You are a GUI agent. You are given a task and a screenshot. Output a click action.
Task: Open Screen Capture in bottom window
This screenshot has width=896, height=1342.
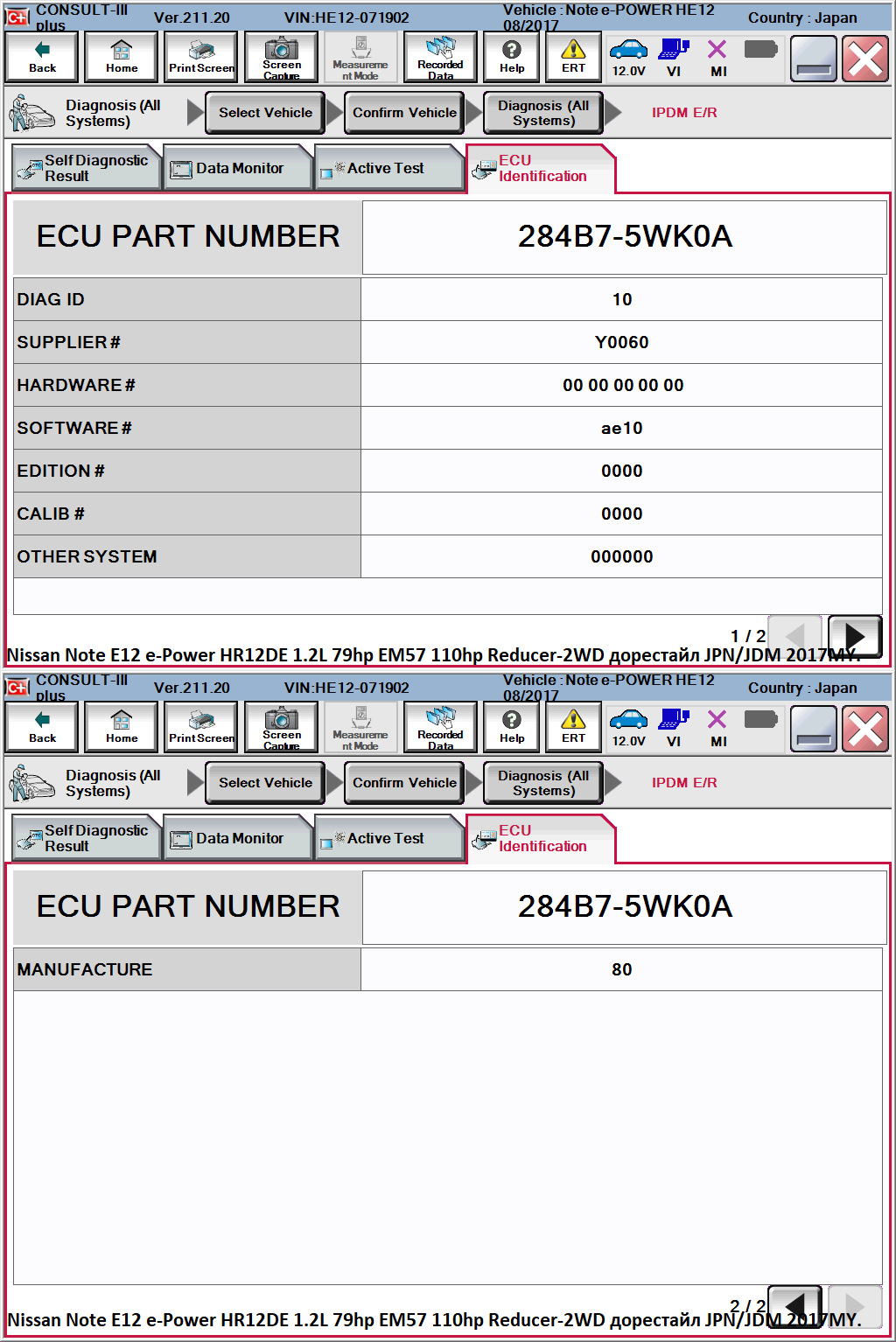[x=282, y=727]
